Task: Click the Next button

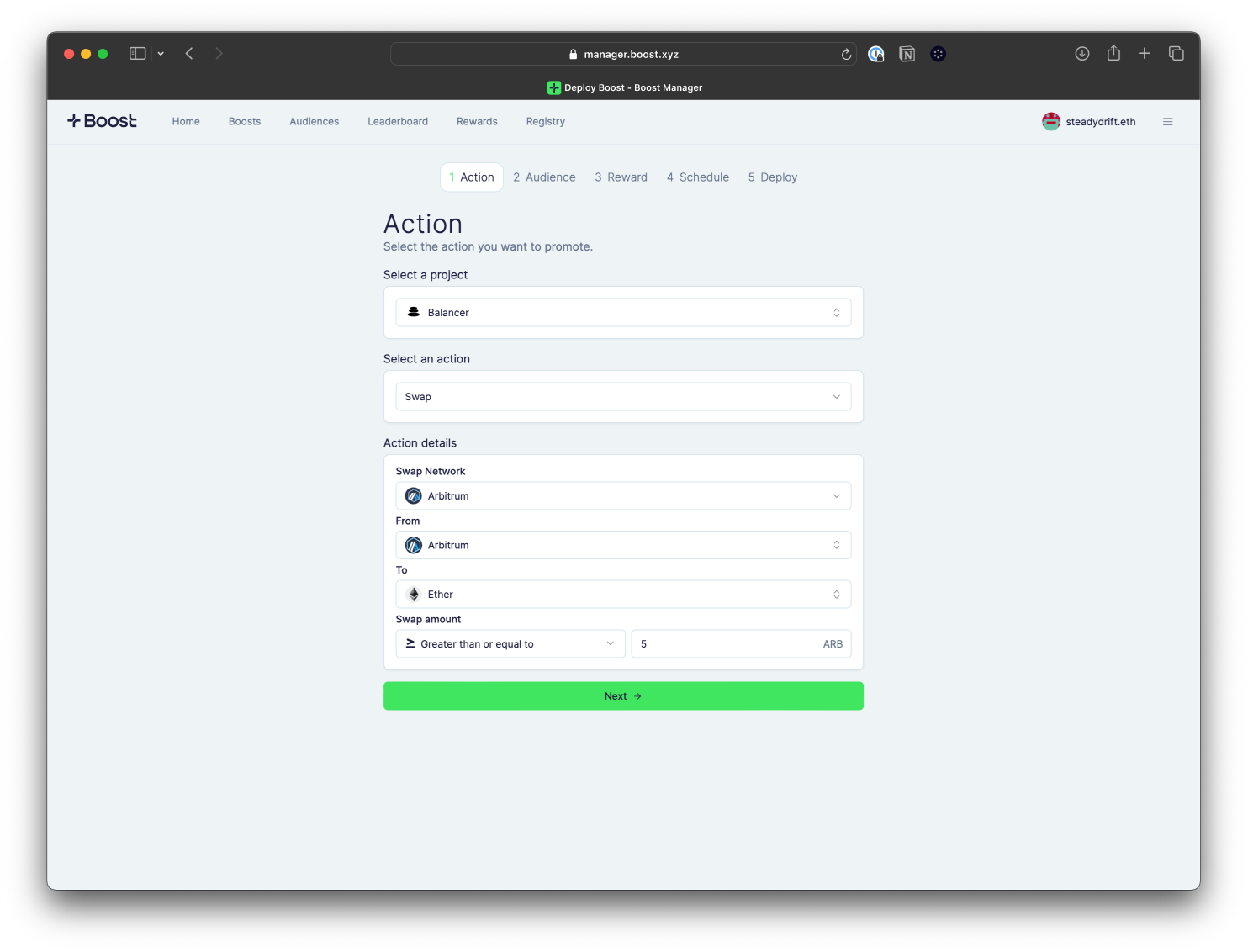Action: point(623,695)
